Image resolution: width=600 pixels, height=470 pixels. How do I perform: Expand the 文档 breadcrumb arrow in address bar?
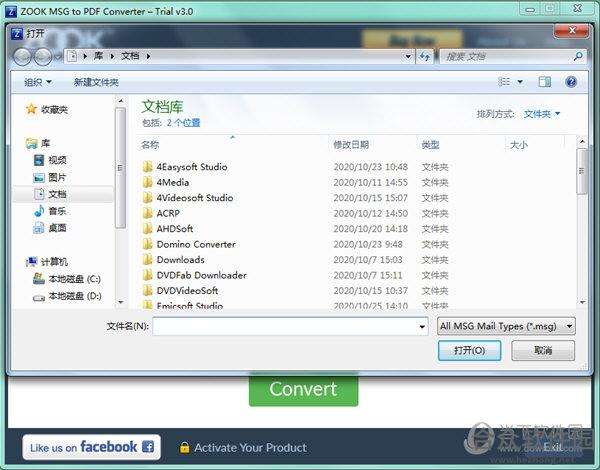(x=148, y=56)
